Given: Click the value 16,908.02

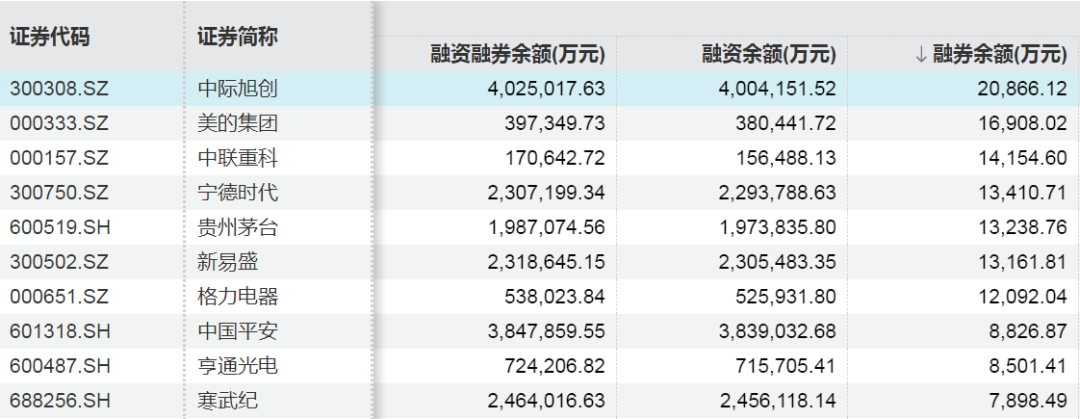Looking at the screenshot, I should [1022, 123].
